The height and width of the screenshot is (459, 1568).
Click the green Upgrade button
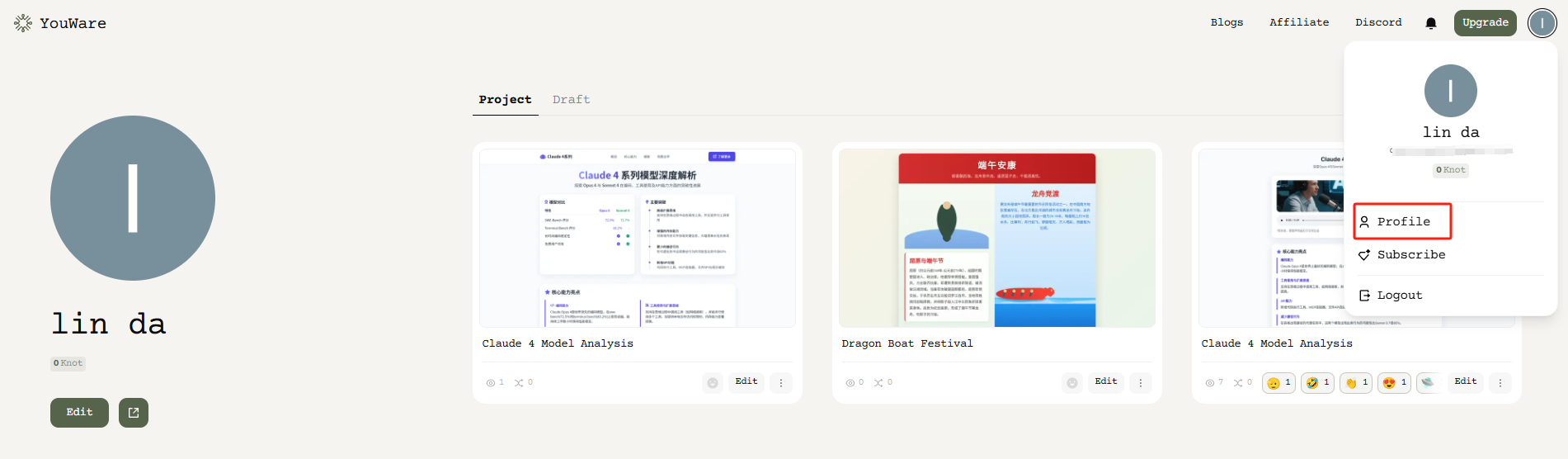[x=1485, y=23]
